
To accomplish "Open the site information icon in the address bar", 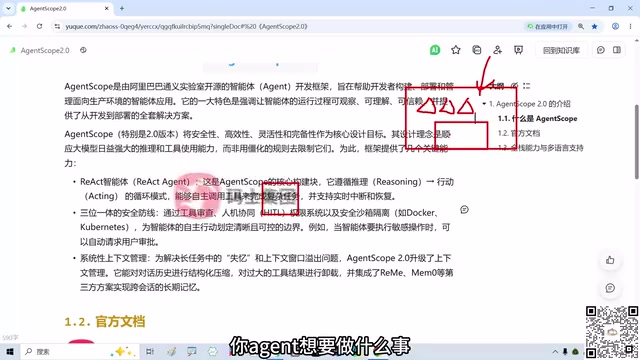I will point(57,26).
